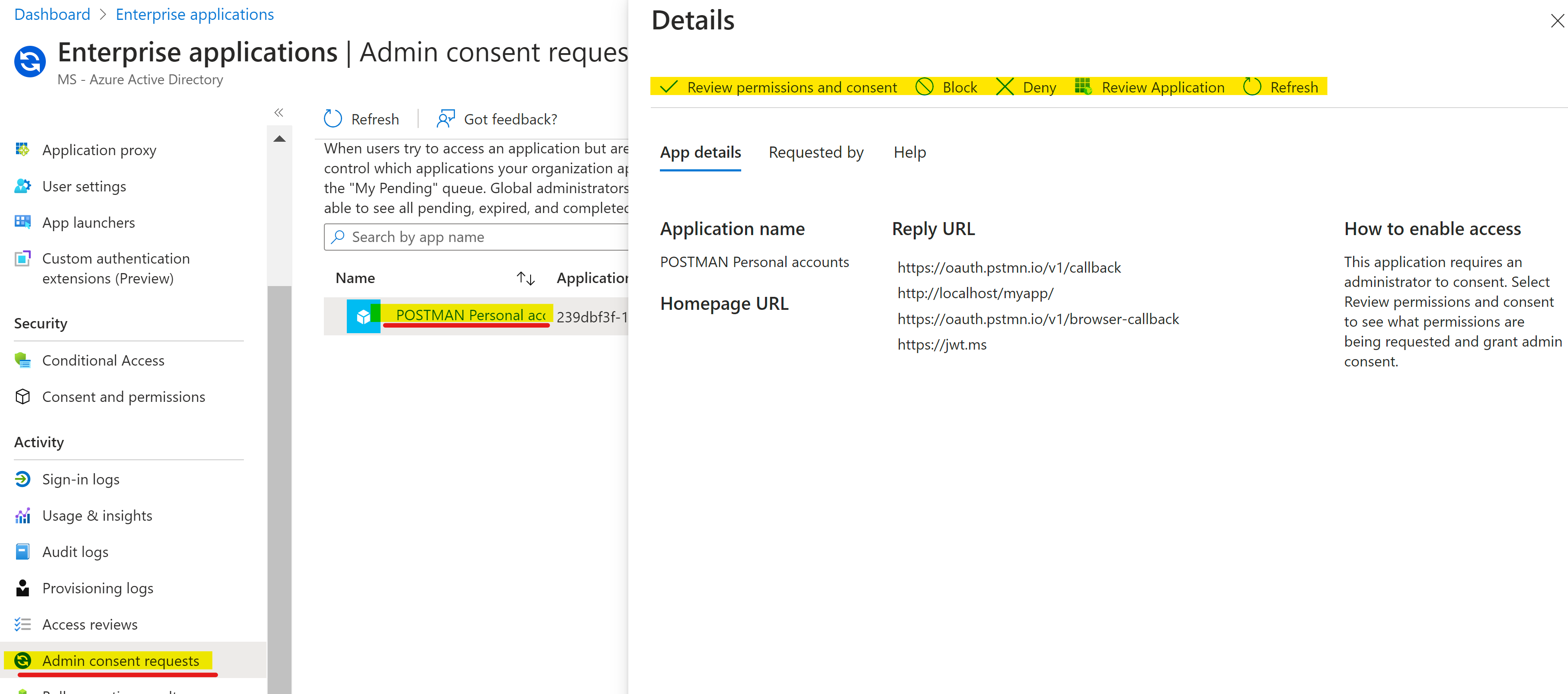Select reply URL https://jwt.ms
Image resolution: width=1568 pixels, height=694 pixels.
tap(942, 344)
